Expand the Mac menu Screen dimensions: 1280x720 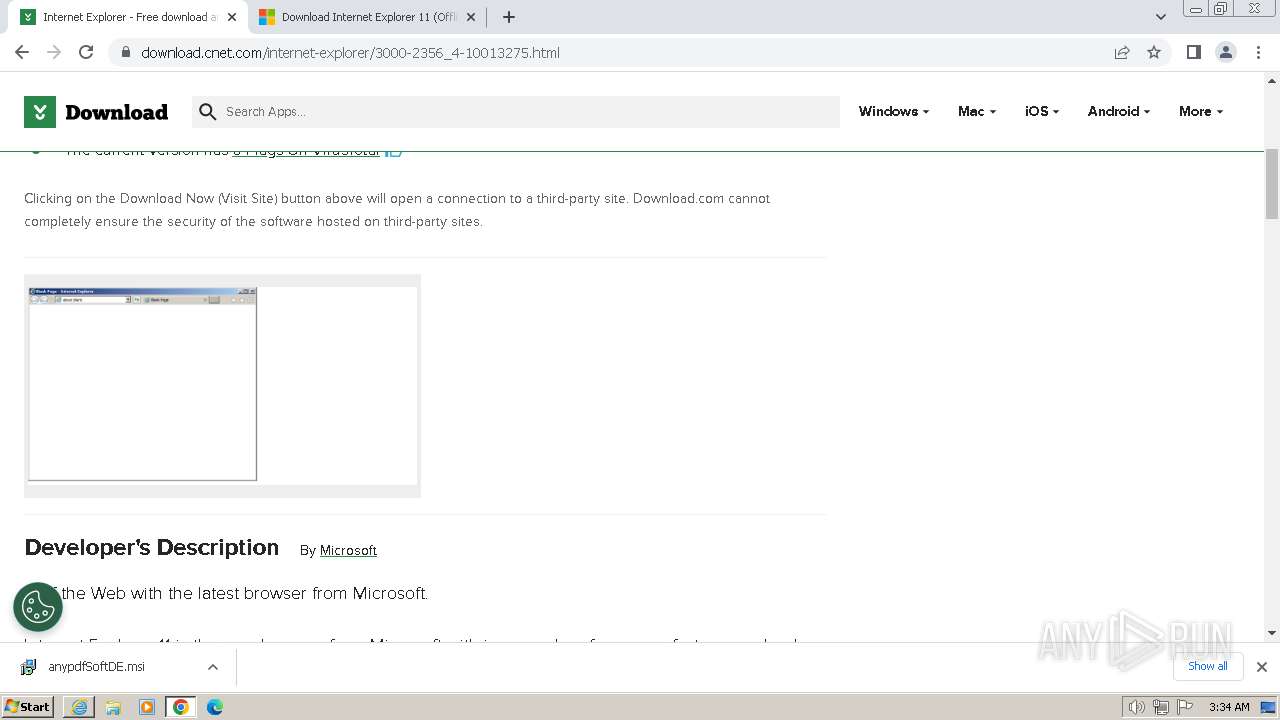(977, 111)
